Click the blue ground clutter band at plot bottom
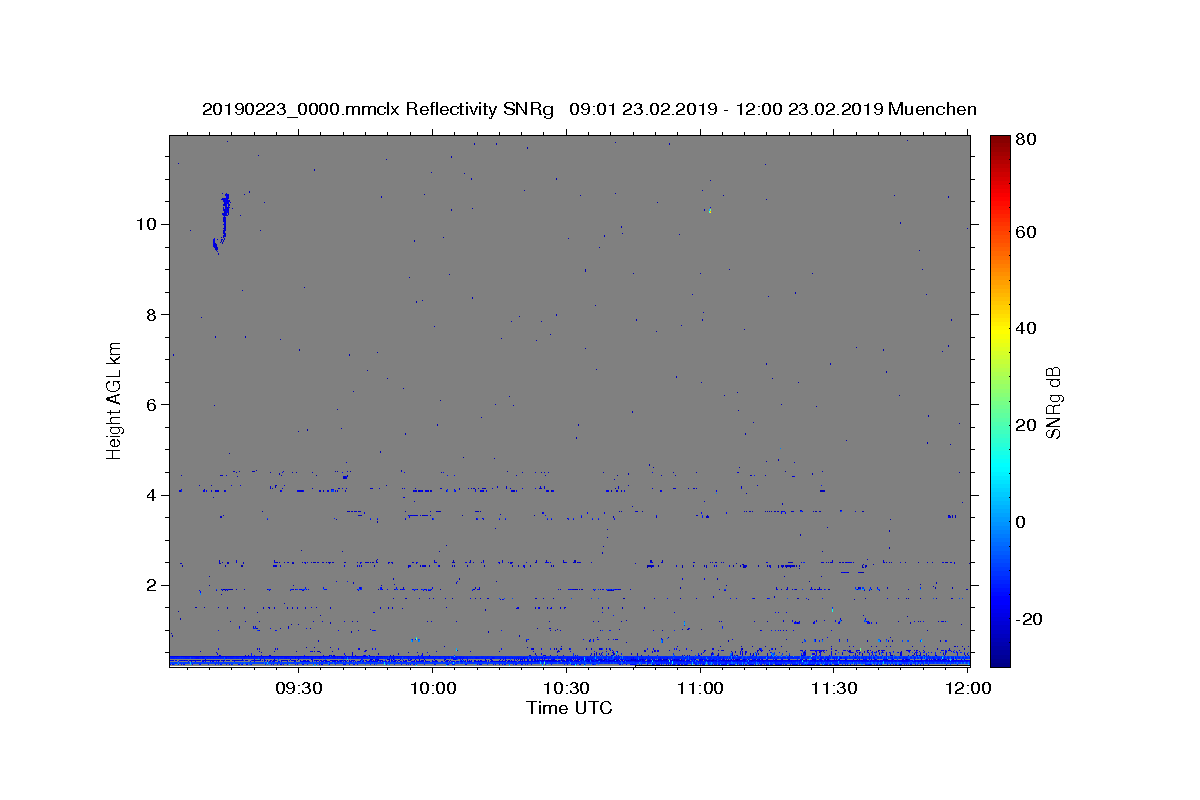Viewport: 1200px width, 800px height. [x=569, y=660]
